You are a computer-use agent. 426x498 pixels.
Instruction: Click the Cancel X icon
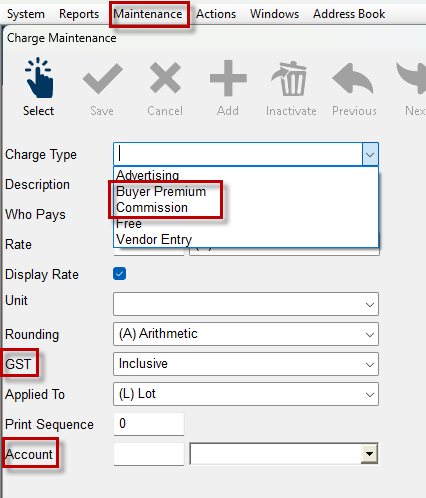point(165,78)
